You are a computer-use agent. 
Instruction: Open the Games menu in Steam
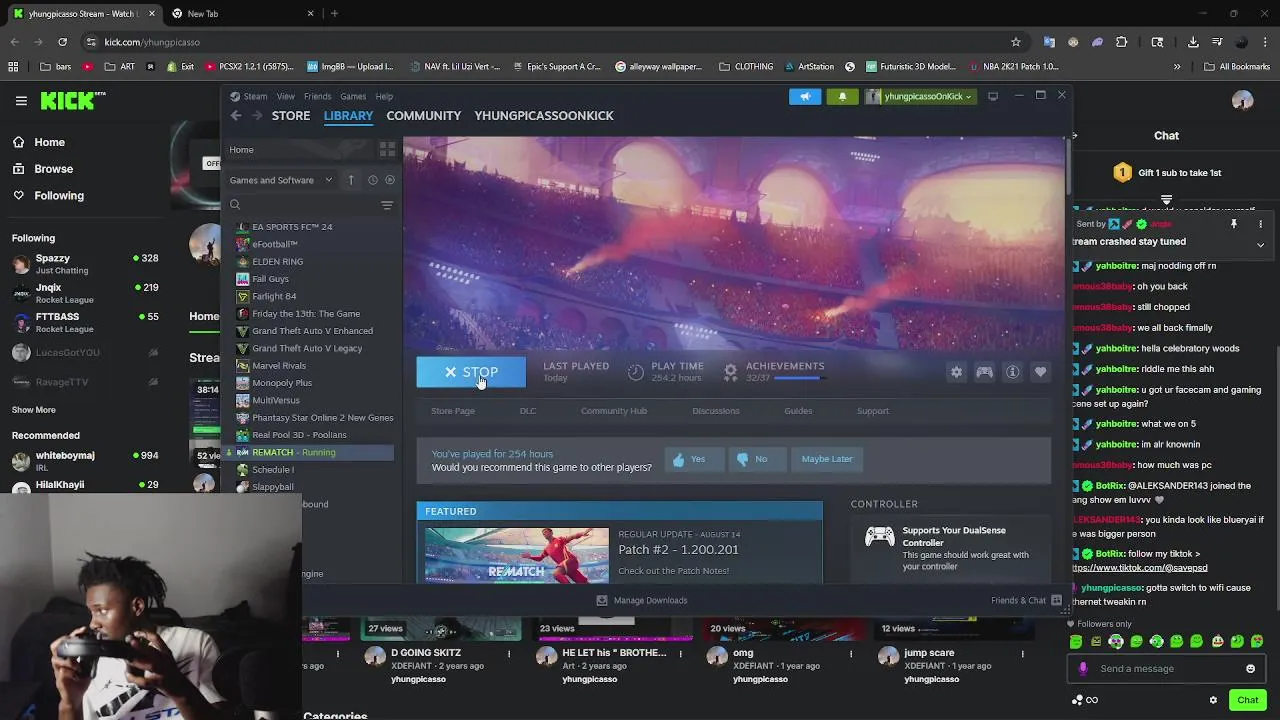click(353, 96)
